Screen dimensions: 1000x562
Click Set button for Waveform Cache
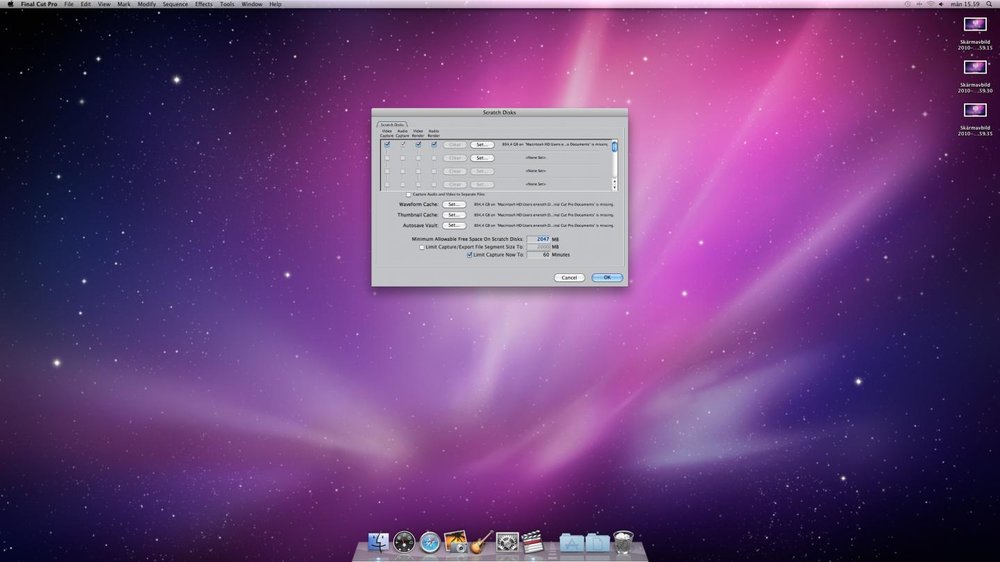click(x=454, y=204)
